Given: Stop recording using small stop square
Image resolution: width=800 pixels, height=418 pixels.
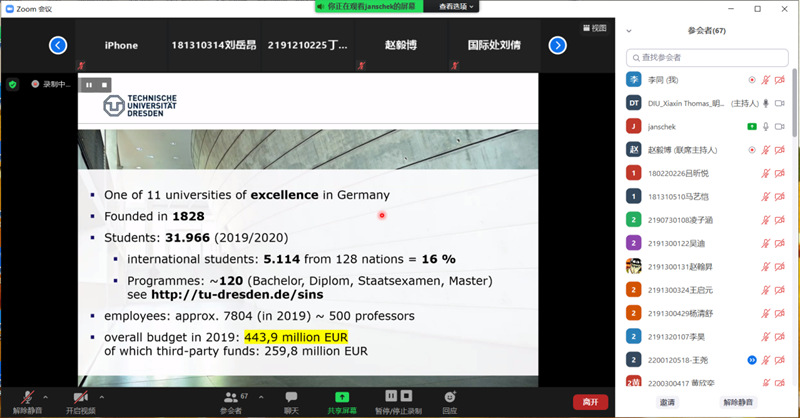Looking at the screenshot, I should [104, 85].
